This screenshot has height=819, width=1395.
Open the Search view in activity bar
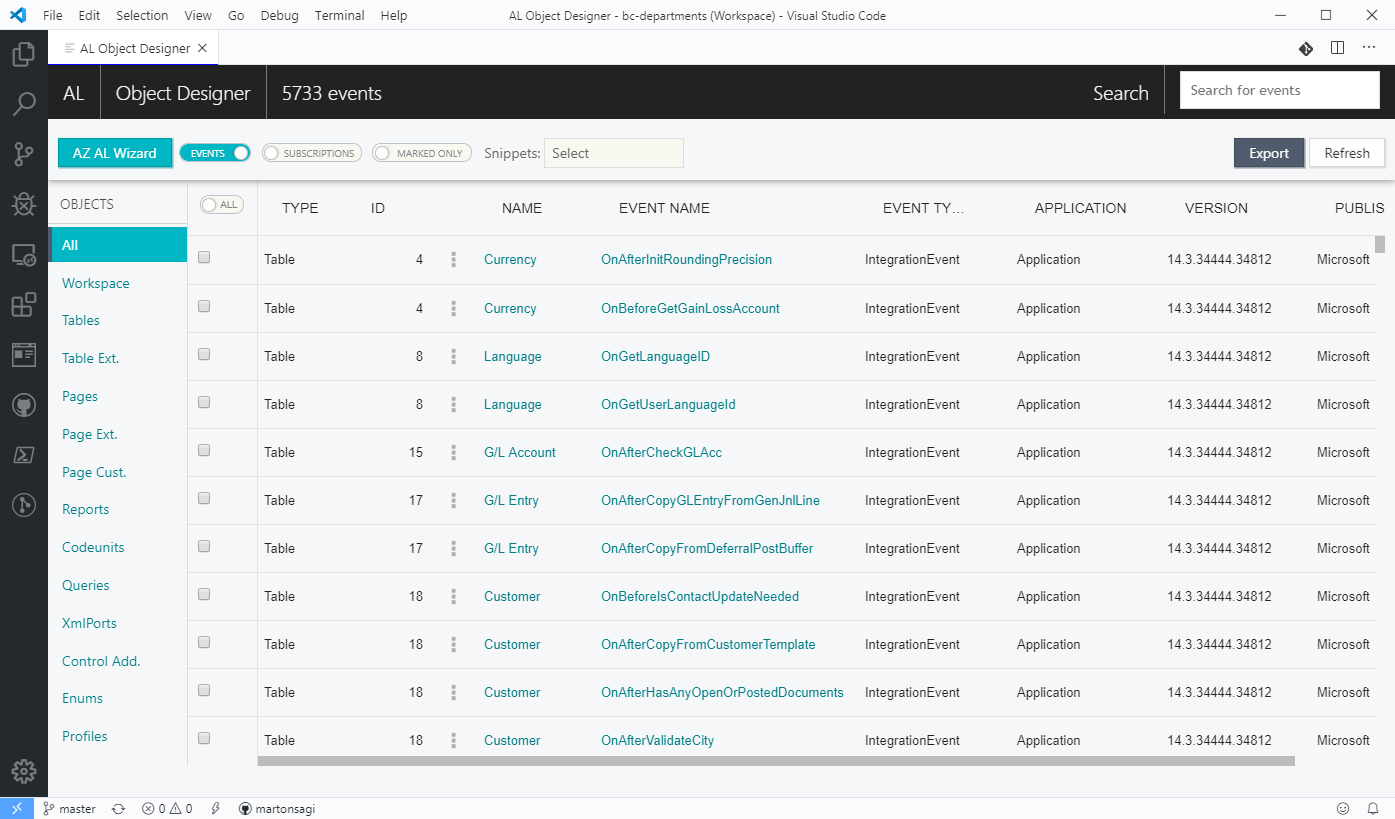coord(24,104)
